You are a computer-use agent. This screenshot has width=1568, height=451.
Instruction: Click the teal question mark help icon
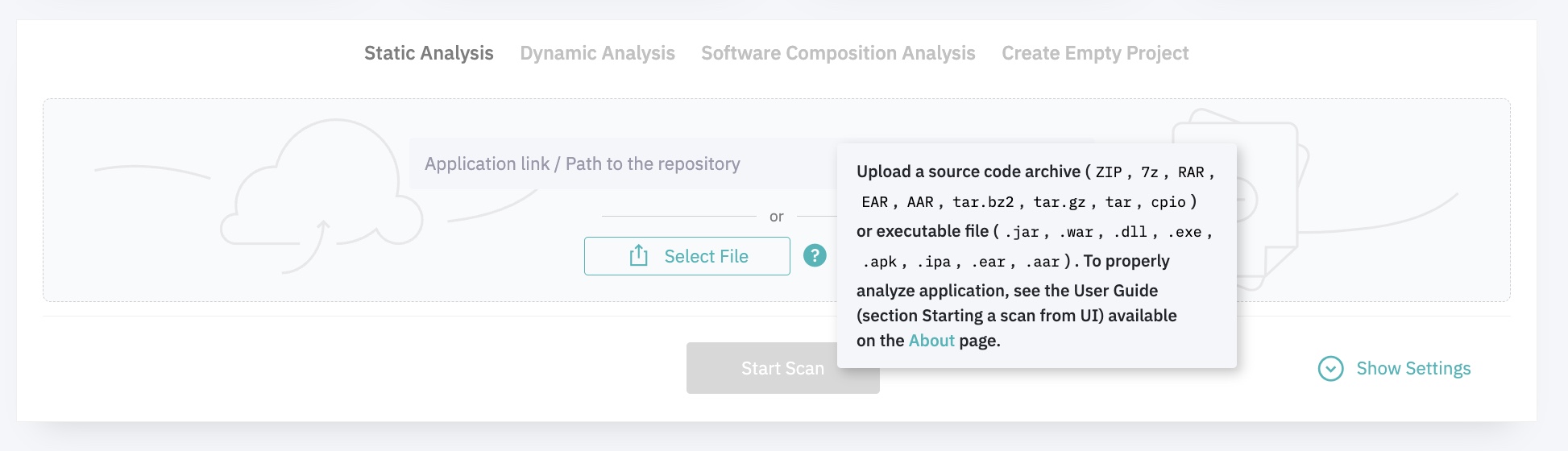click(x=815, y=256)
